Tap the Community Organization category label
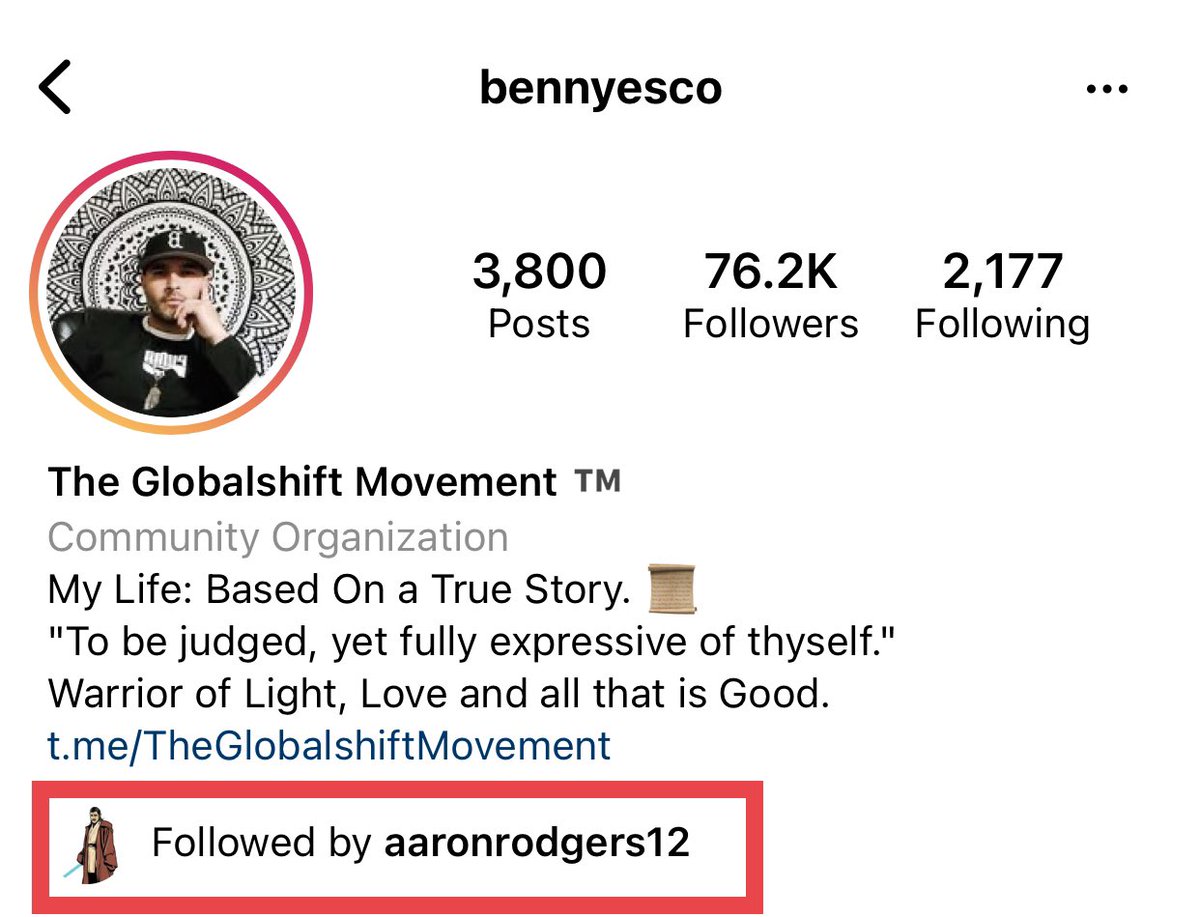The width and height of the screenshot is (1200, 917). click(x=278, y=538)
